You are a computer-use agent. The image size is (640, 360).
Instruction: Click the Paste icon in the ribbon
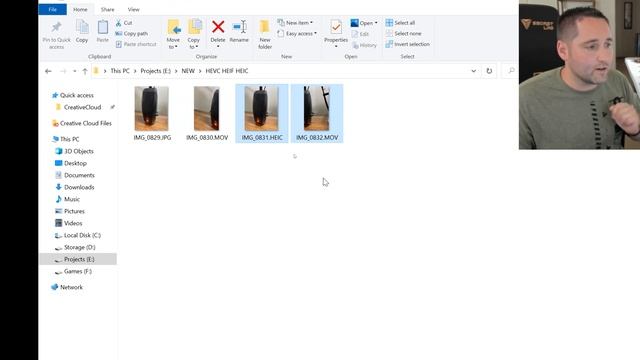coord(103,28)
